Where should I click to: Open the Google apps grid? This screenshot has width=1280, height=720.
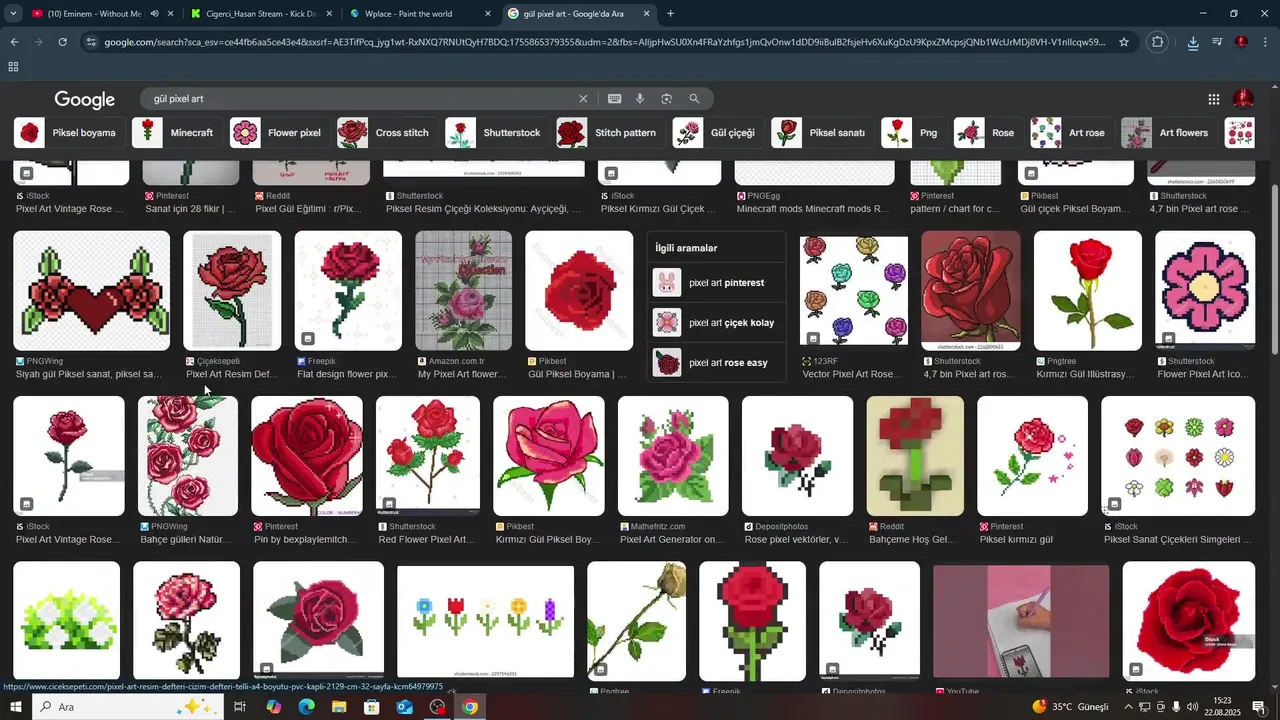coord(1213,99)
